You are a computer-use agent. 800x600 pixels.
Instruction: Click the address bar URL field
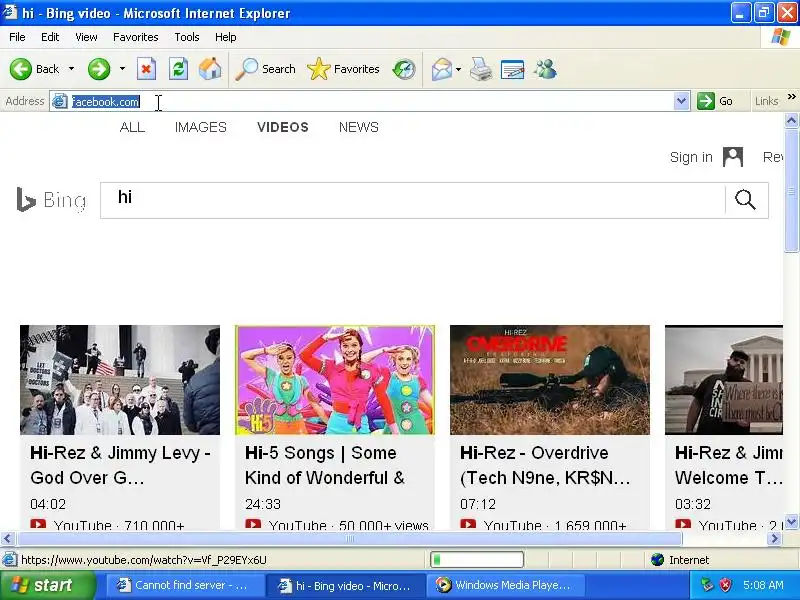pyautogui.click(x=371, y=102)
